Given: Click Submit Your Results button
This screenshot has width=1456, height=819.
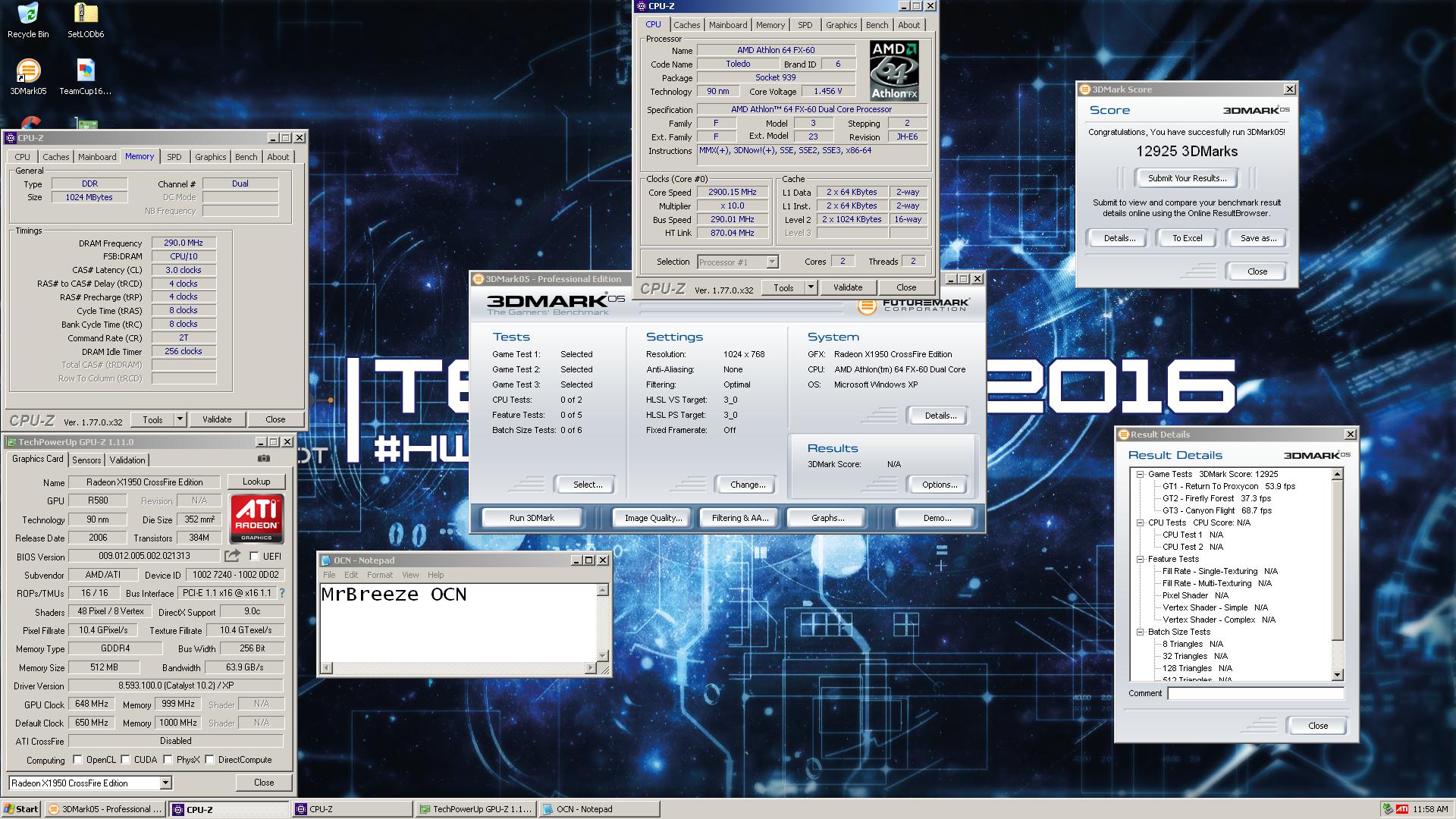Looking at the screenshot, I should [x=1187, y=178].
